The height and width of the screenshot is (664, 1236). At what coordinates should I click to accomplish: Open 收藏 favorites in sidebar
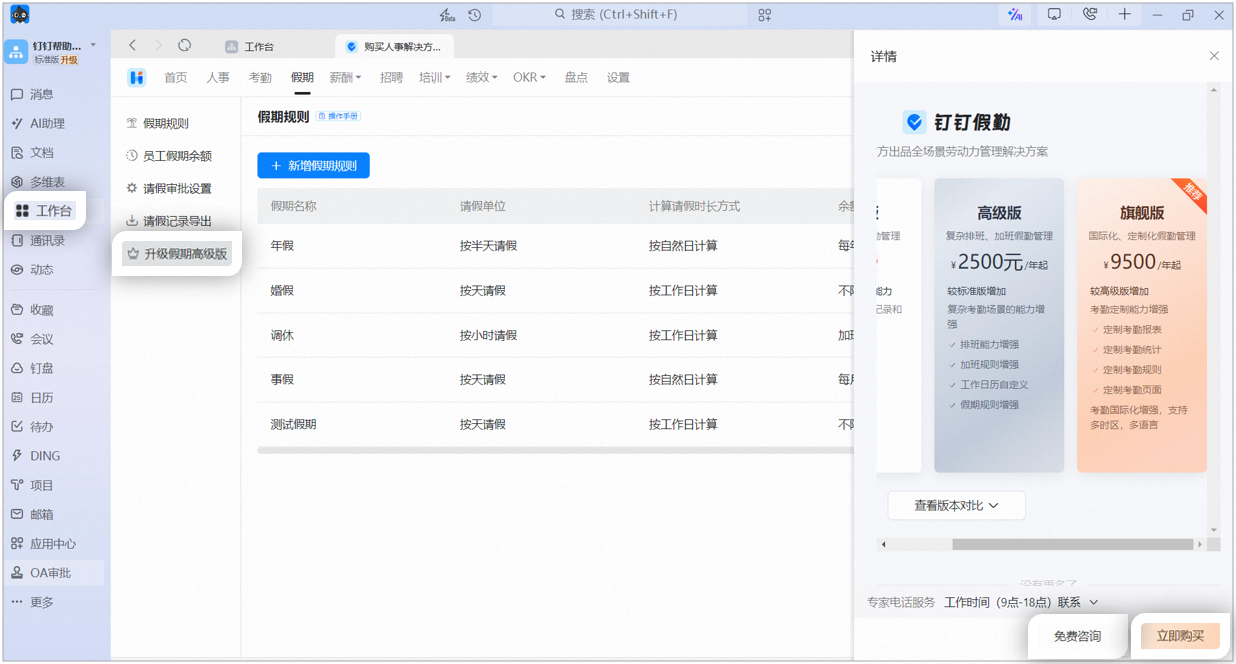[32, 310]
